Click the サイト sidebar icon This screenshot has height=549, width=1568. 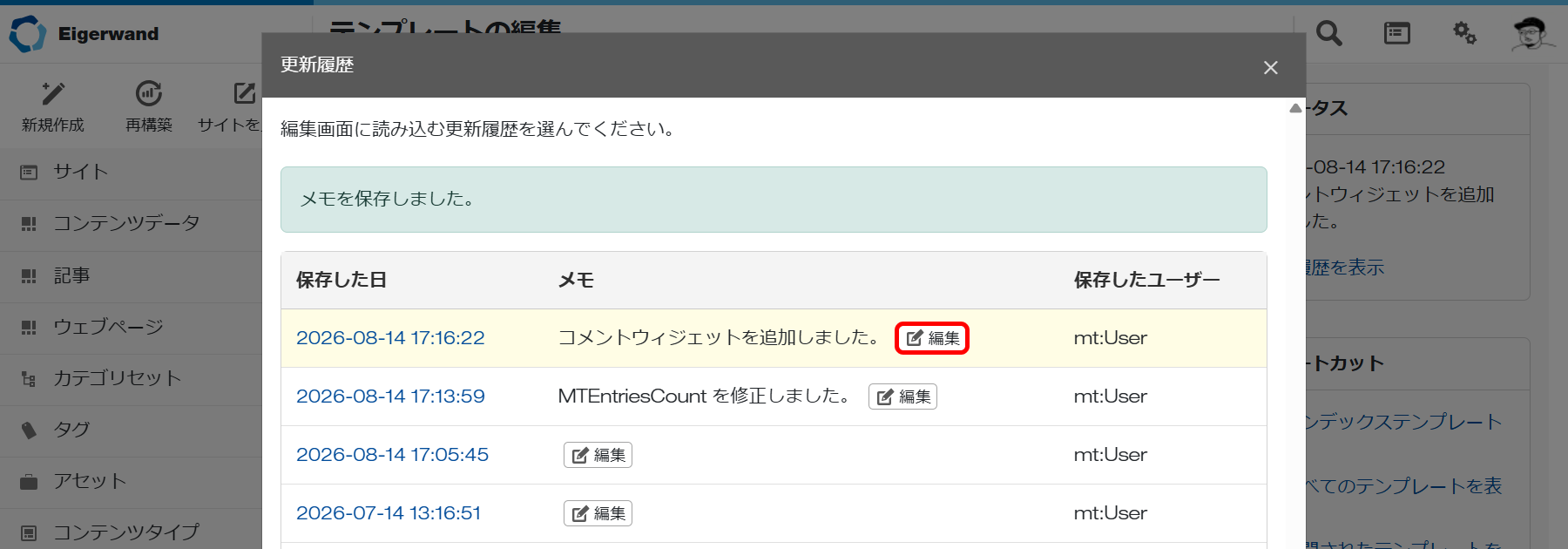(x=29, y=173)
